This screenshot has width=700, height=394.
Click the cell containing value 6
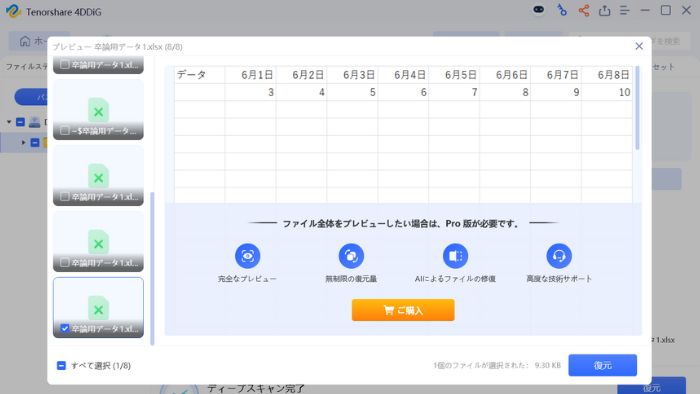403,92
